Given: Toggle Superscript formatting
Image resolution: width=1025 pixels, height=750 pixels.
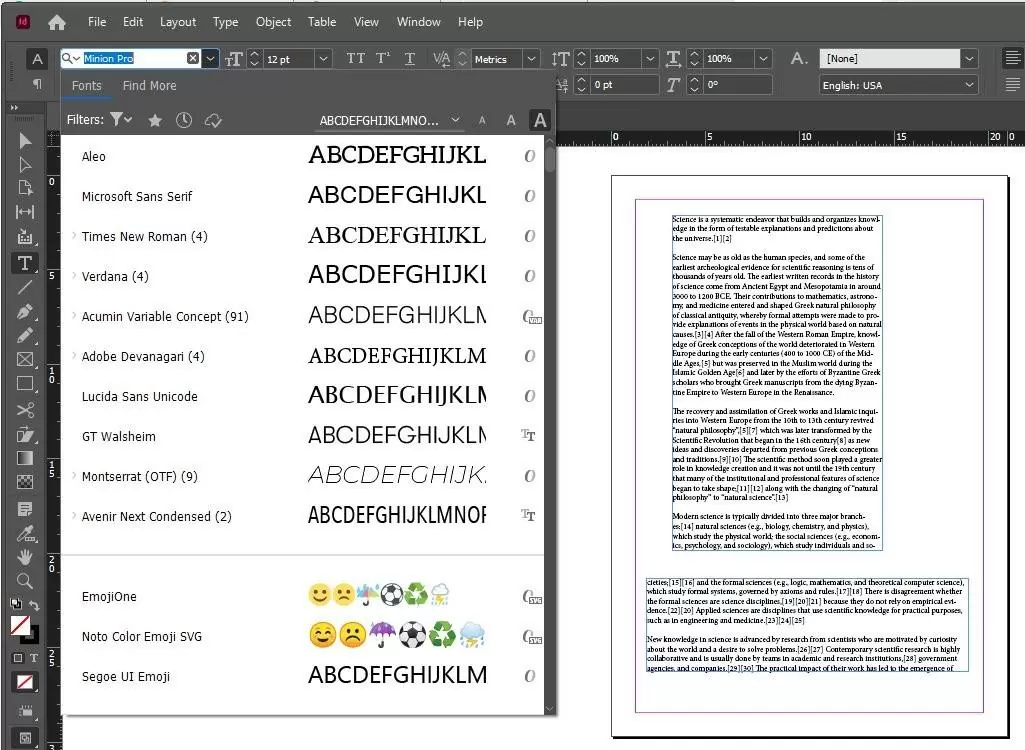Looking at the screenshot, I should pyautogui.click(x=383, y=58).
